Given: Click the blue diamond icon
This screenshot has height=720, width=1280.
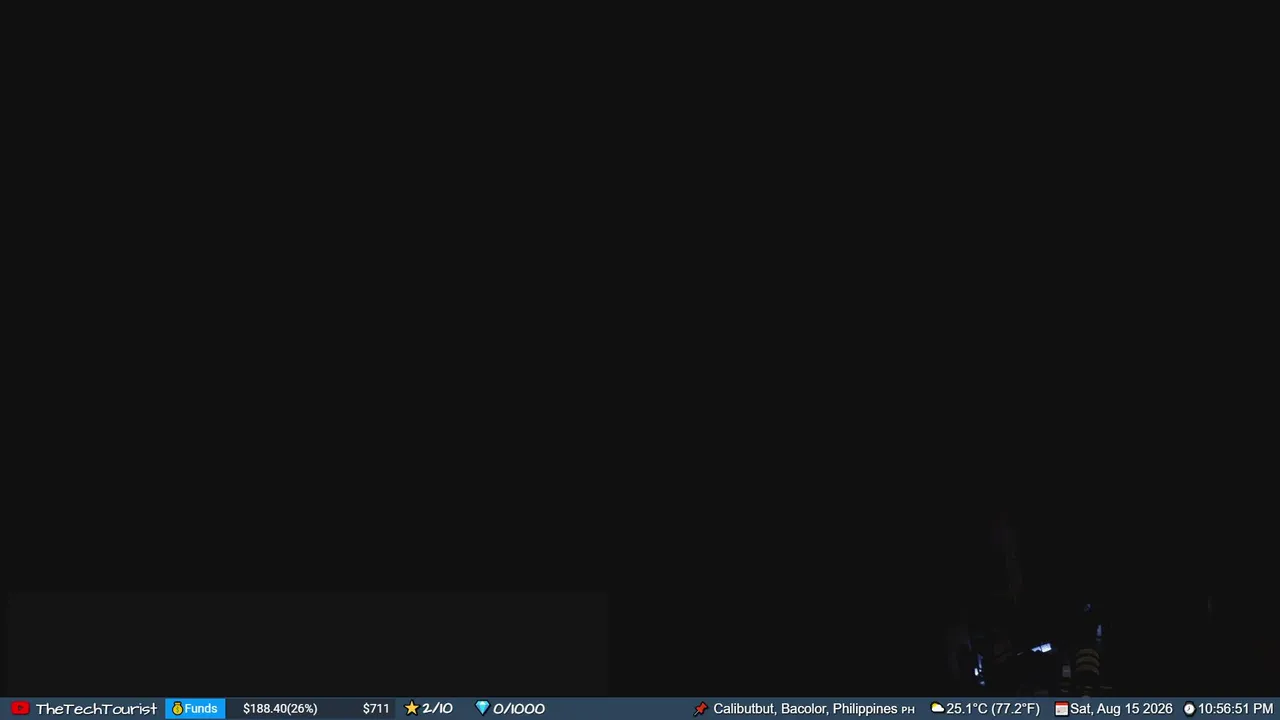Looking at the screenshot, I should 482,708.
